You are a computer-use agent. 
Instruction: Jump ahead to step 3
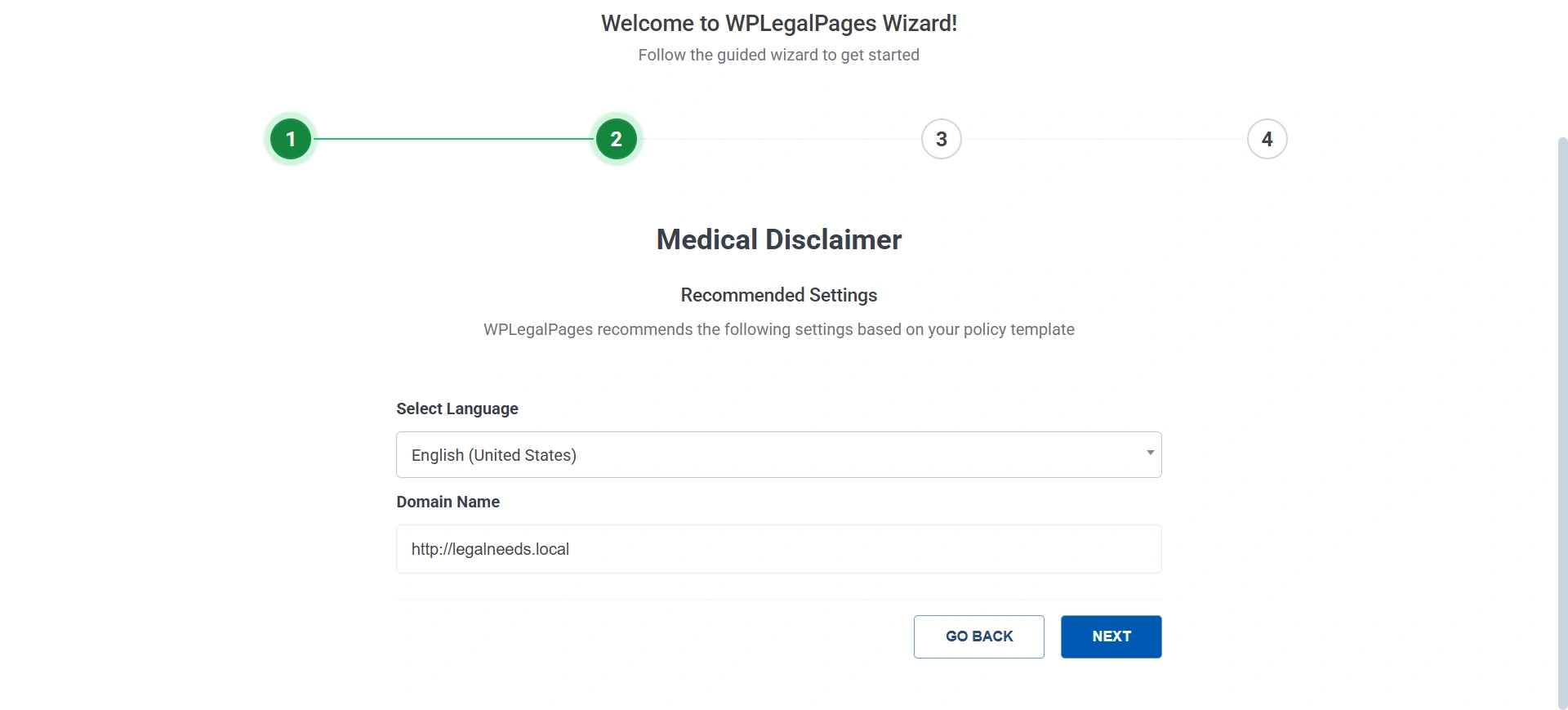coord(941,139)
